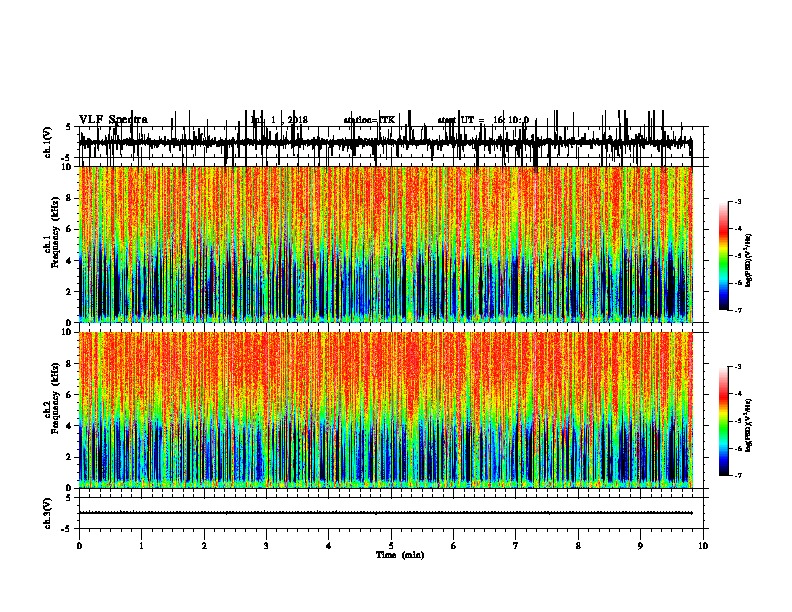Click the -7 label on ch.2 colorbar
792x612 pixels.
coord(738,475)
